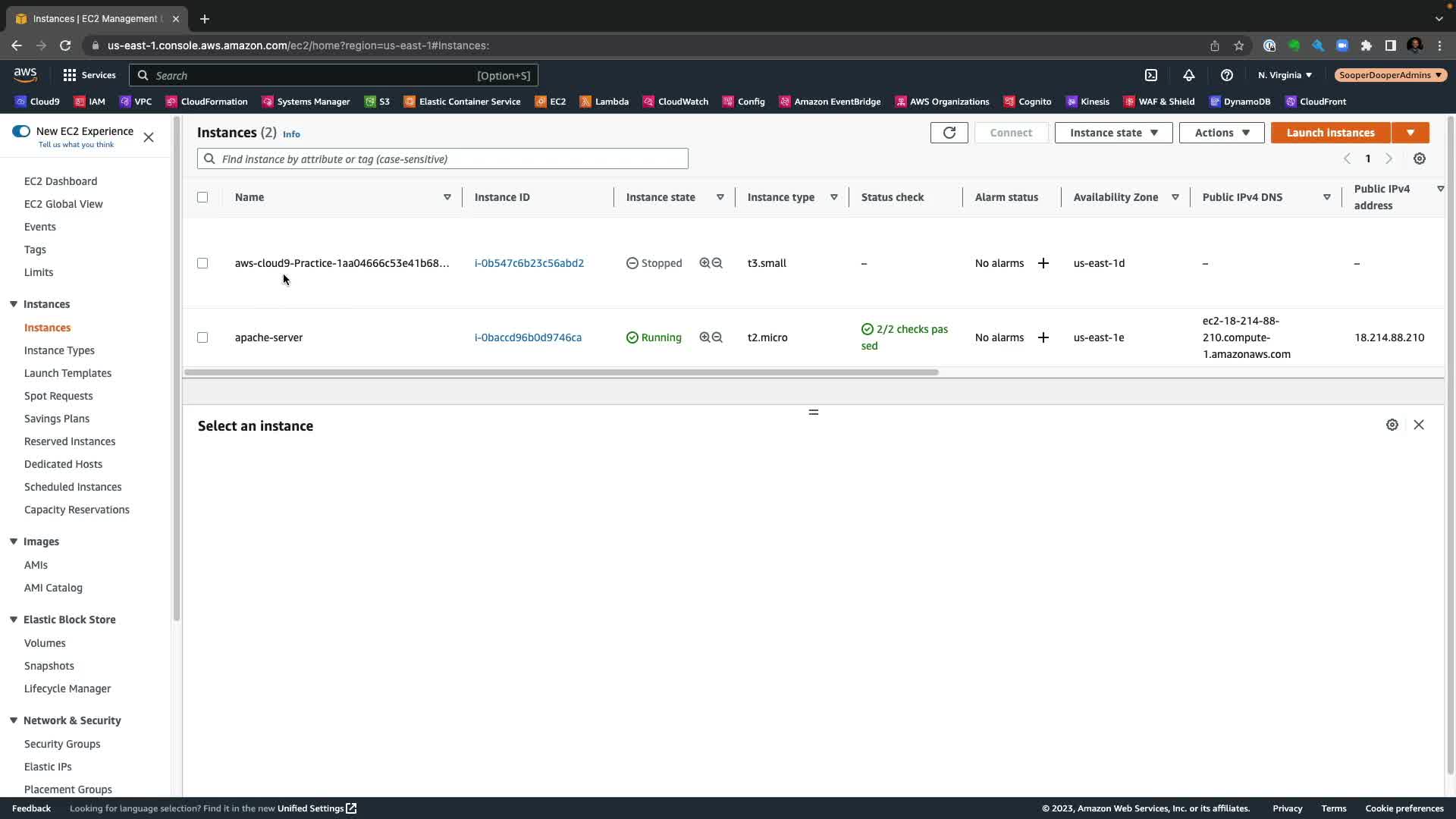
Task: Click the horizontal table scrollbar
Action: point(561,372)
